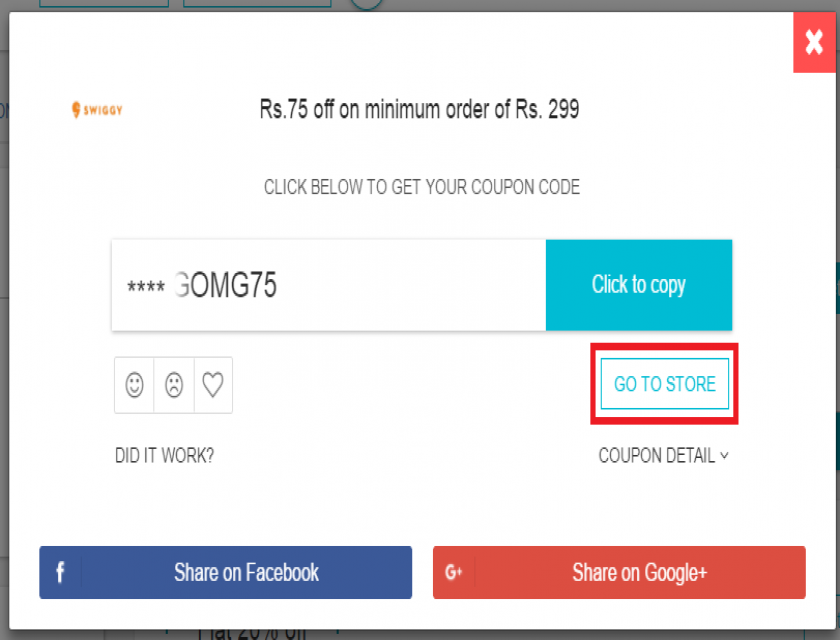Select the GOMG75 coupon code field
This screenshot has height=640, width=840.
328,285
